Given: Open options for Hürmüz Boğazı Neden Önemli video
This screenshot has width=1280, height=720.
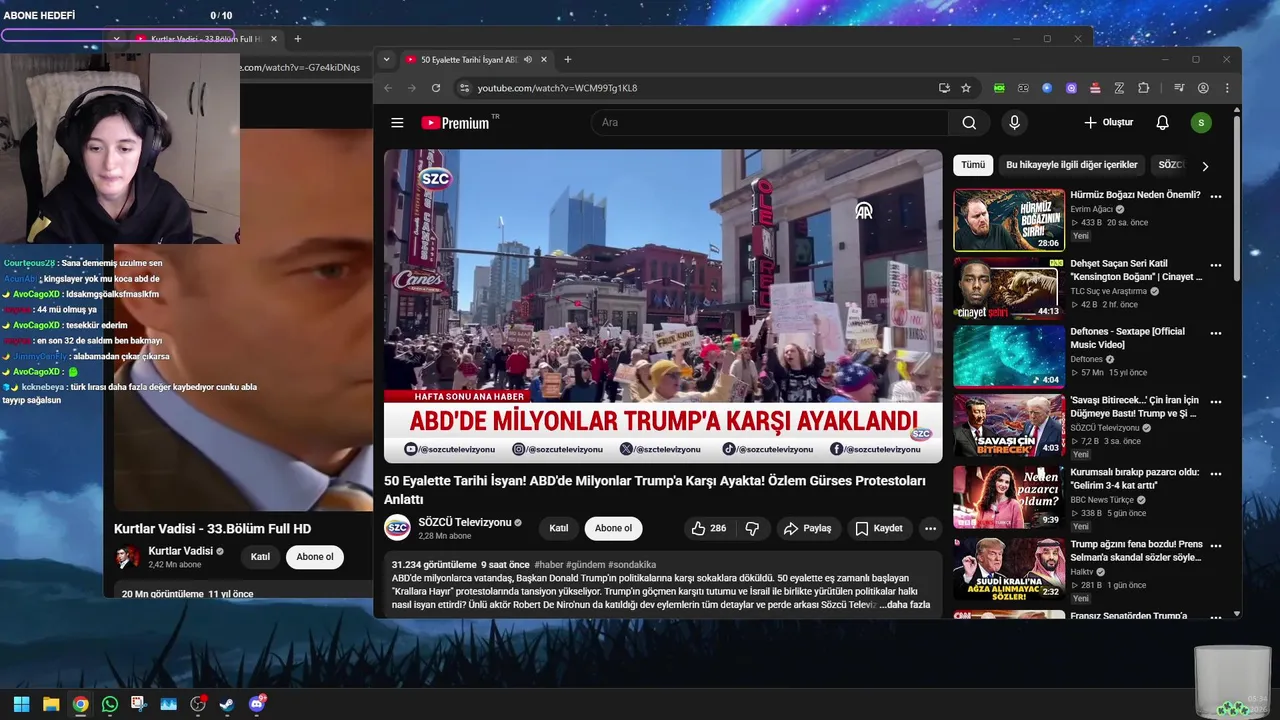Looking at the screenshot, I should pyautogui.click(x=1216, y=197).
